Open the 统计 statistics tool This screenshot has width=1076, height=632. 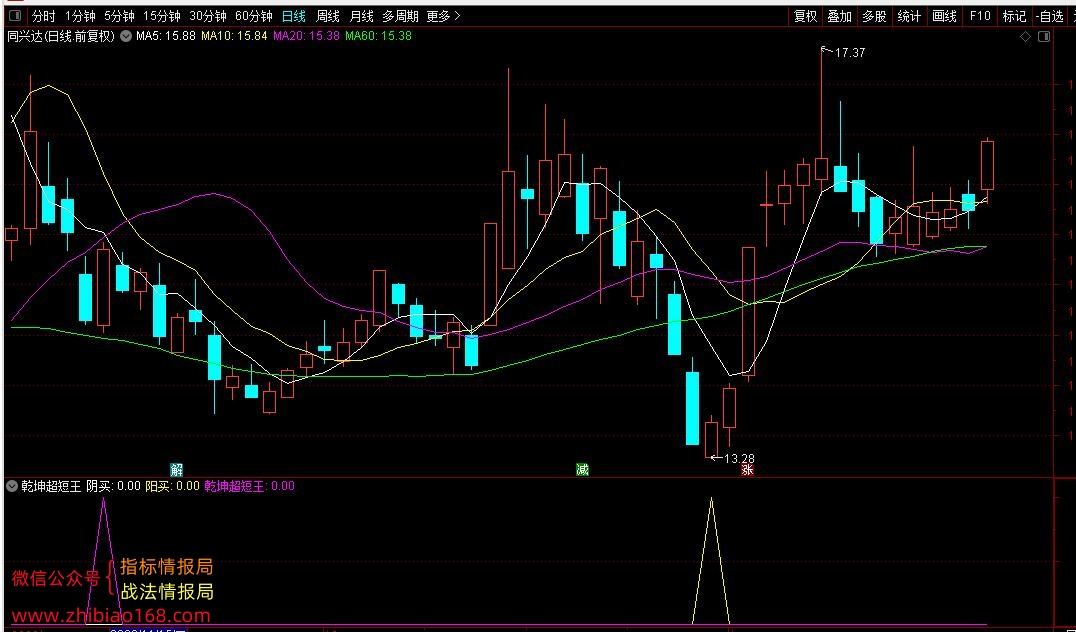pos(909,16)
